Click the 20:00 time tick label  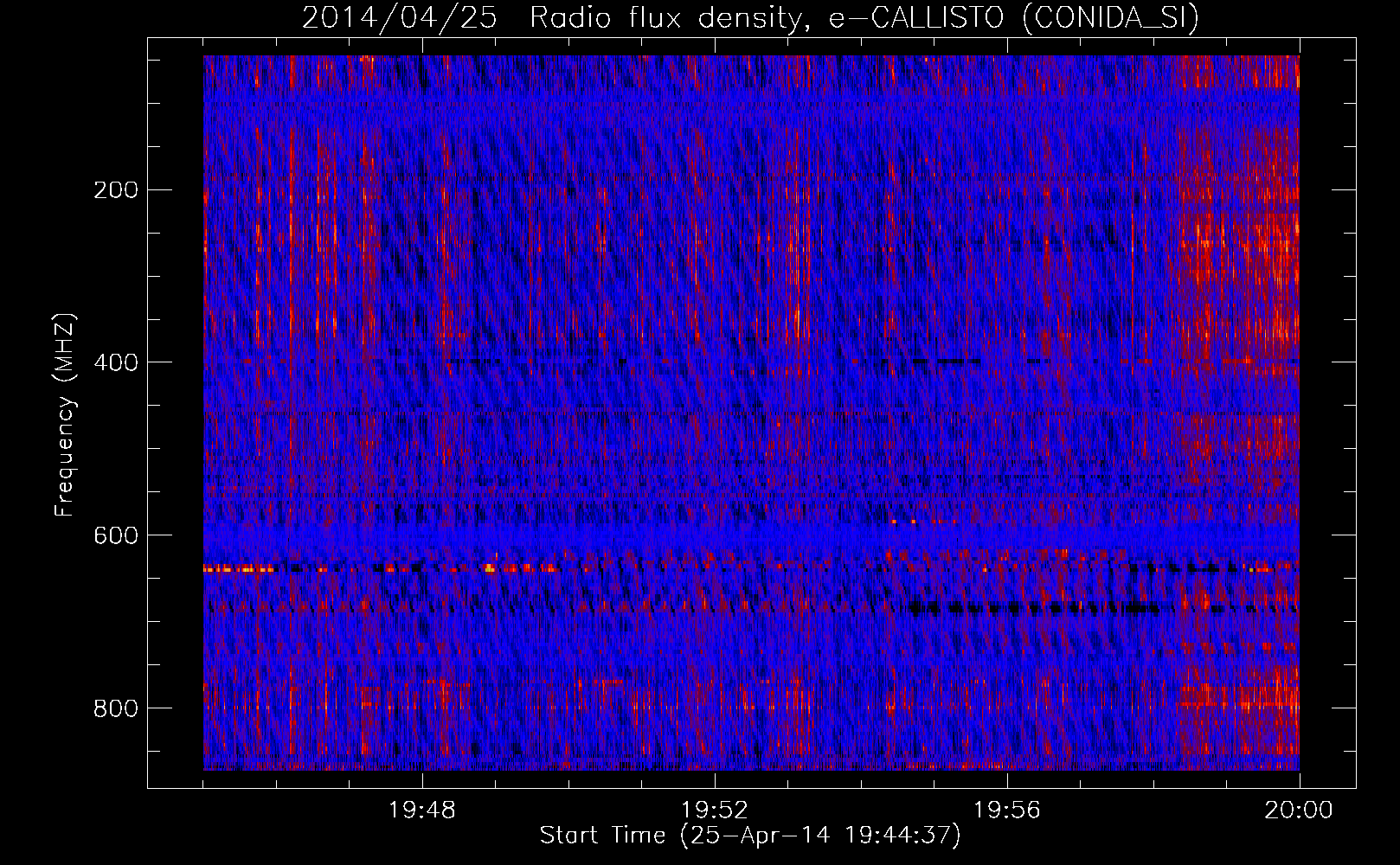tap(1299, 811)
